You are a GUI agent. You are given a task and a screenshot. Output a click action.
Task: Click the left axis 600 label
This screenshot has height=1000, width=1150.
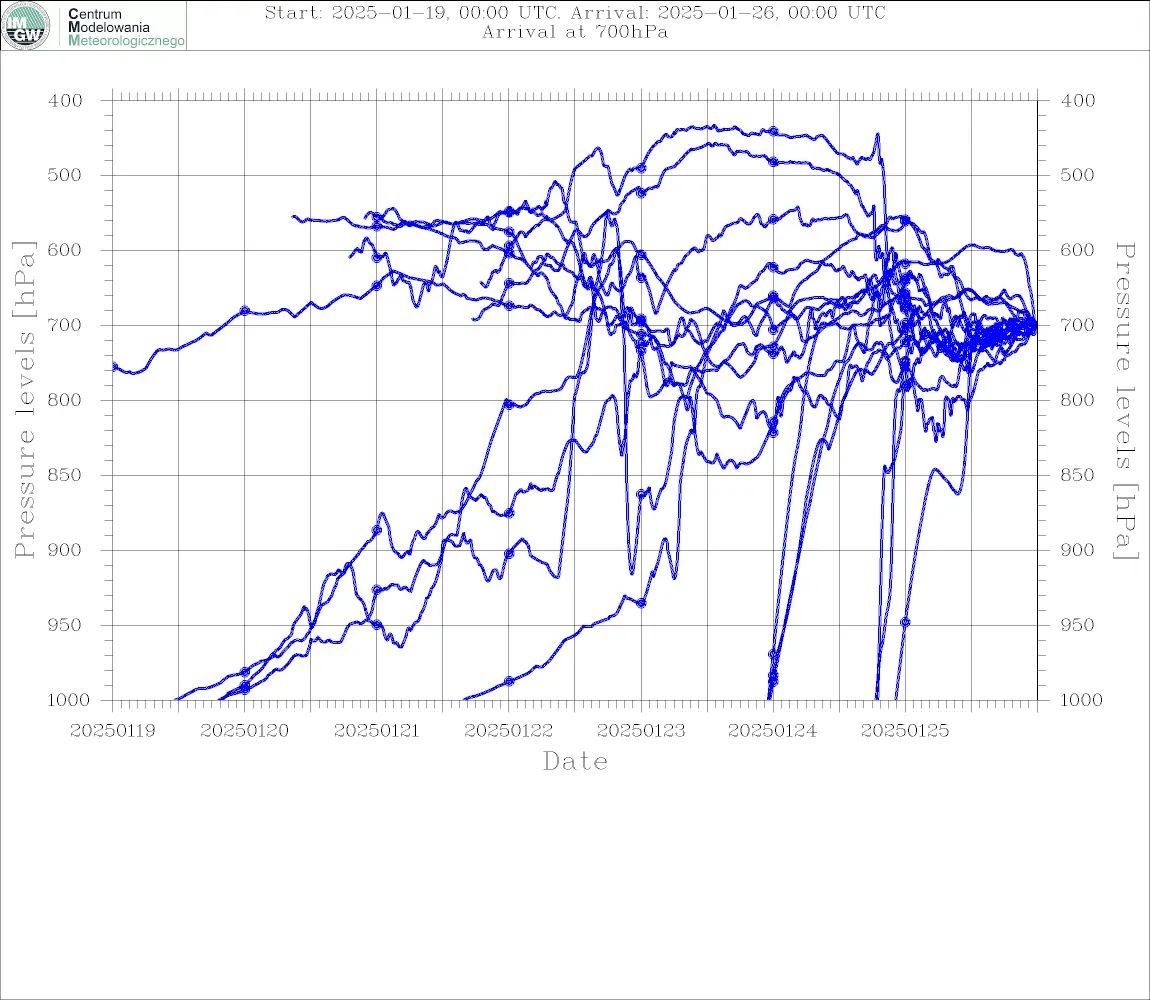coord(65,250)
